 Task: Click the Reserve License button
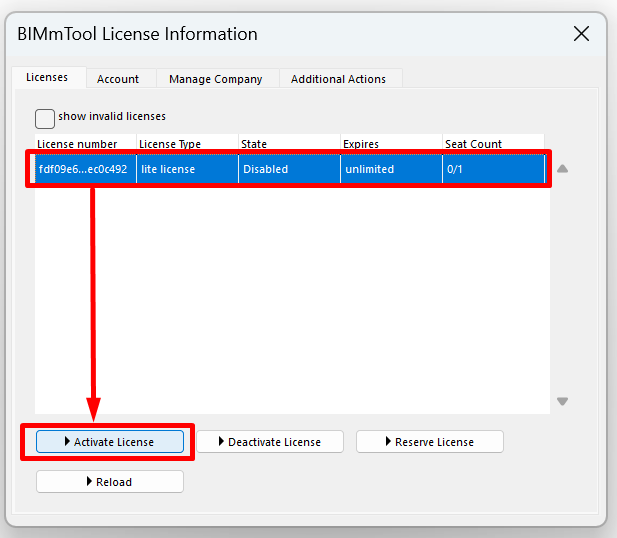point(430,442)
